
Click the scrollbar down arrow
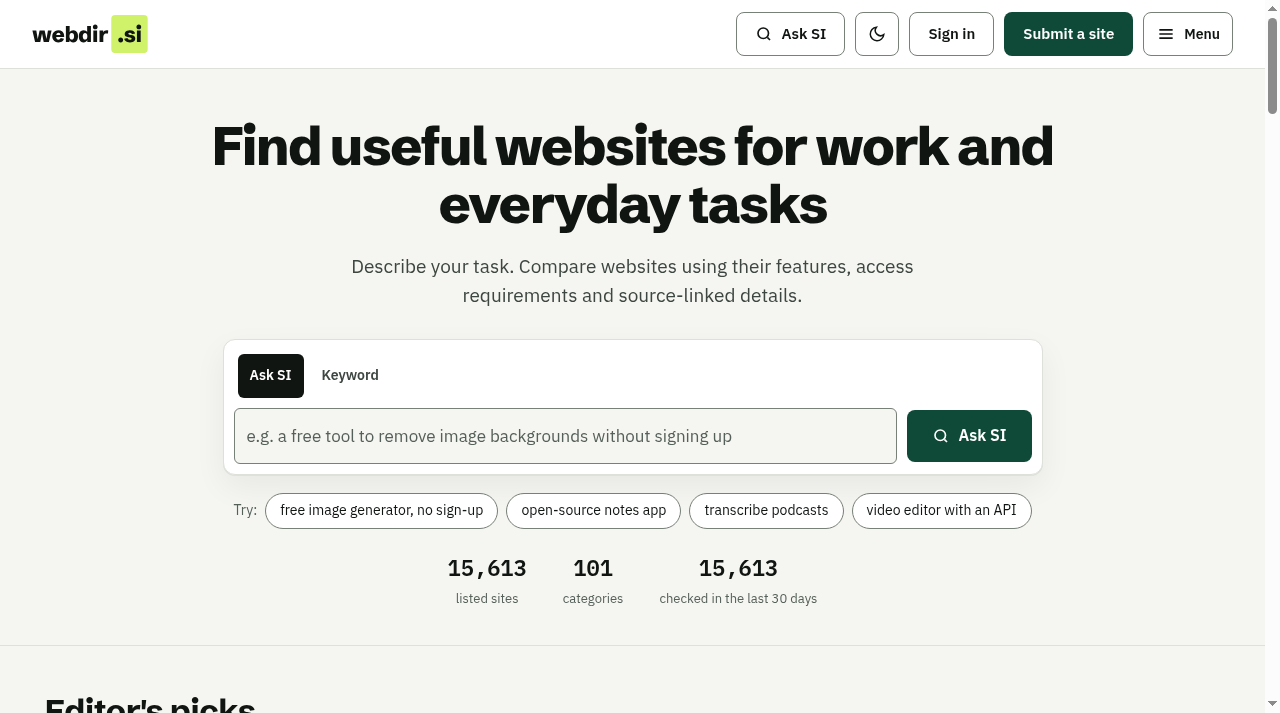click(x=1272, y=705)
